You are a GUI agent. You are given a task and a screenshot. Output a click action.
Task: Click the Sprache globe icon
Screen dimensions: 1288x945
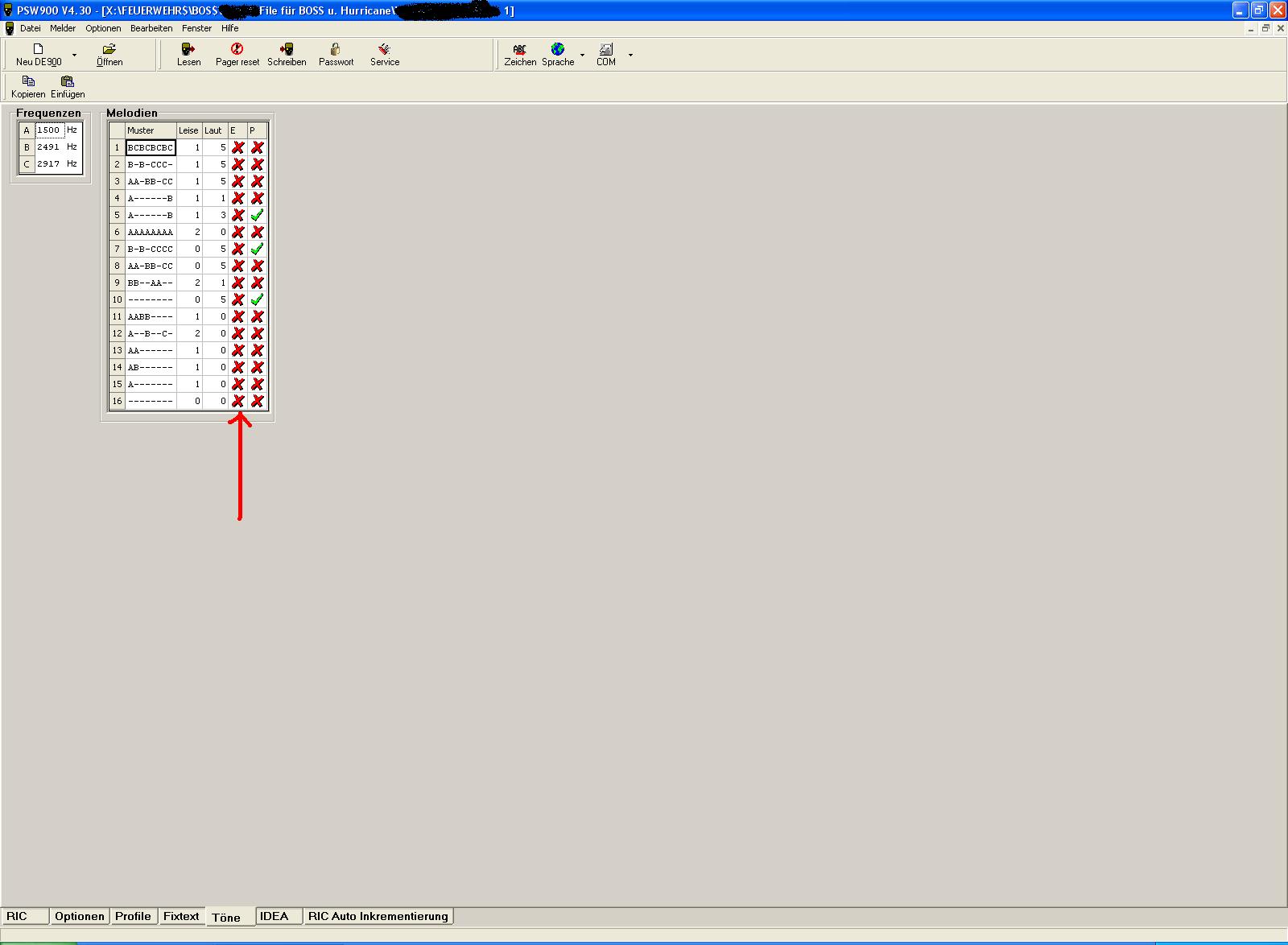(x=557, y=50)
